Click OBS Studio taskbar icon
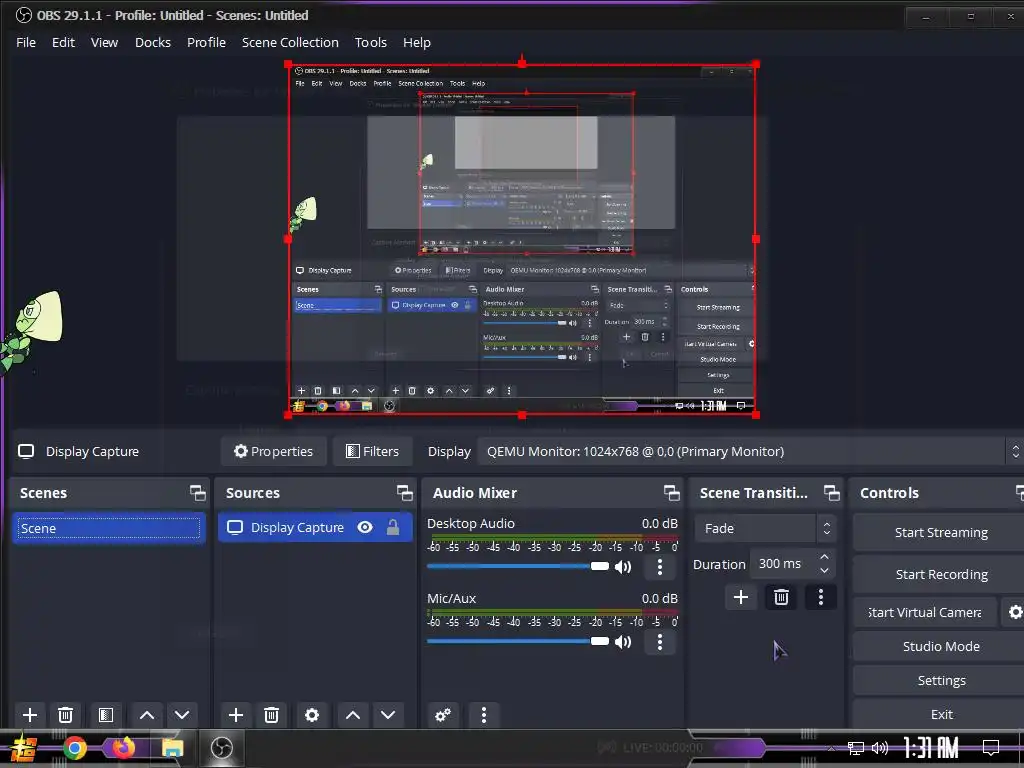Screen dimensions: 1024x768 [x=221, y=748]
